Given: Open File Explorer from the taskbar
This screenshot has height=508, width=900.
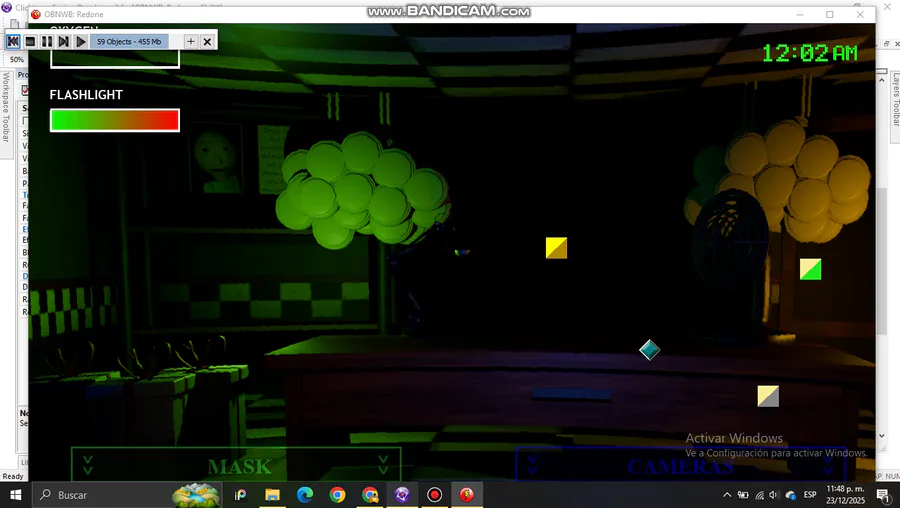Looking at the screenshot, I should click(x=272, y=495).
